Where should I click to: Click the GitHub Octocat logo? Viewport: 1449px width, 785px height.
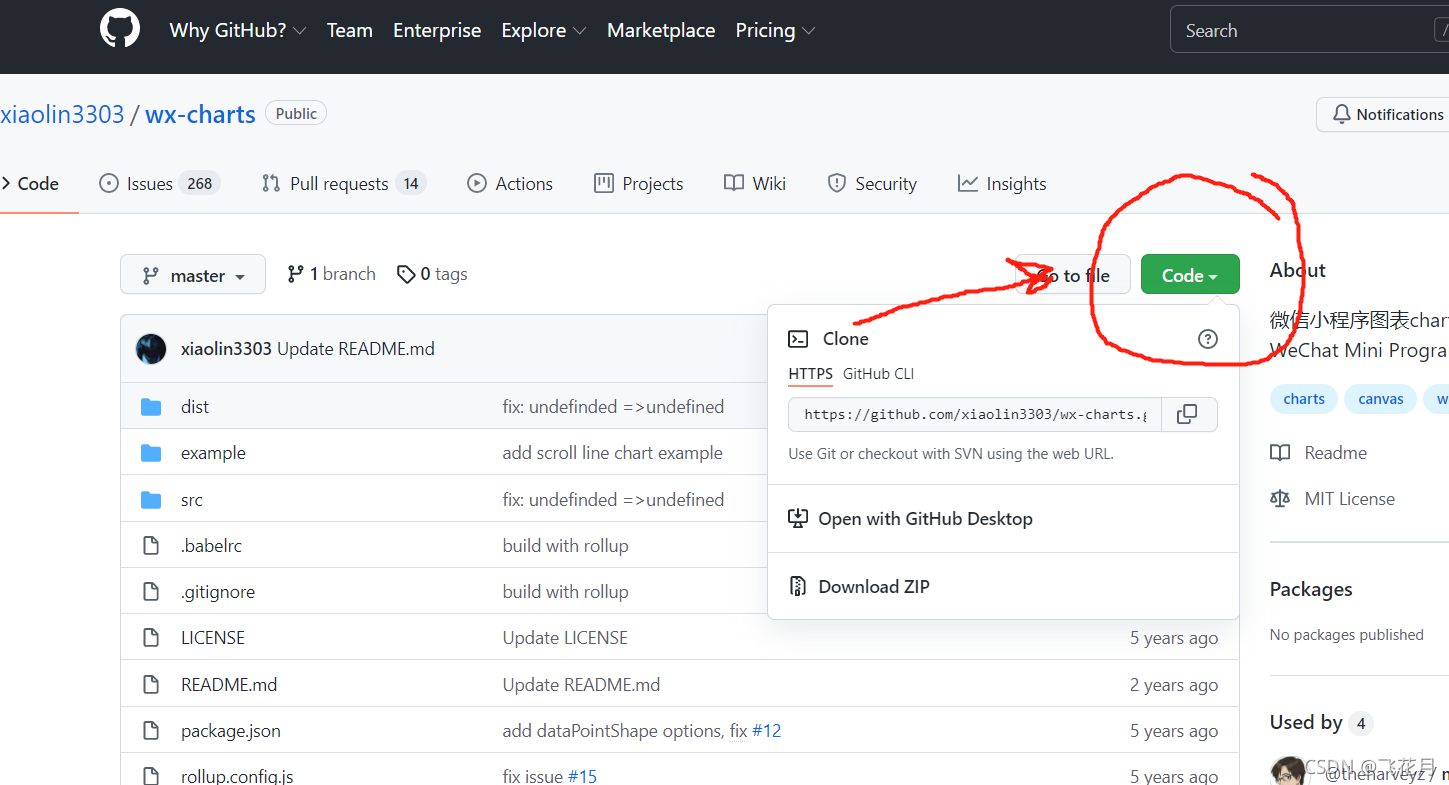(x=120, y=28)
